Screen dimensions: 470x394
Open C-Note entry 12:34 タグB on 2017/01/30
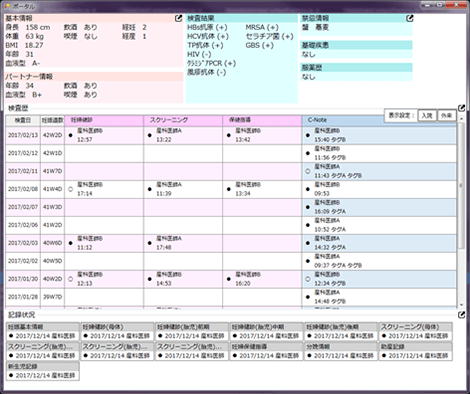pos(379,279)
